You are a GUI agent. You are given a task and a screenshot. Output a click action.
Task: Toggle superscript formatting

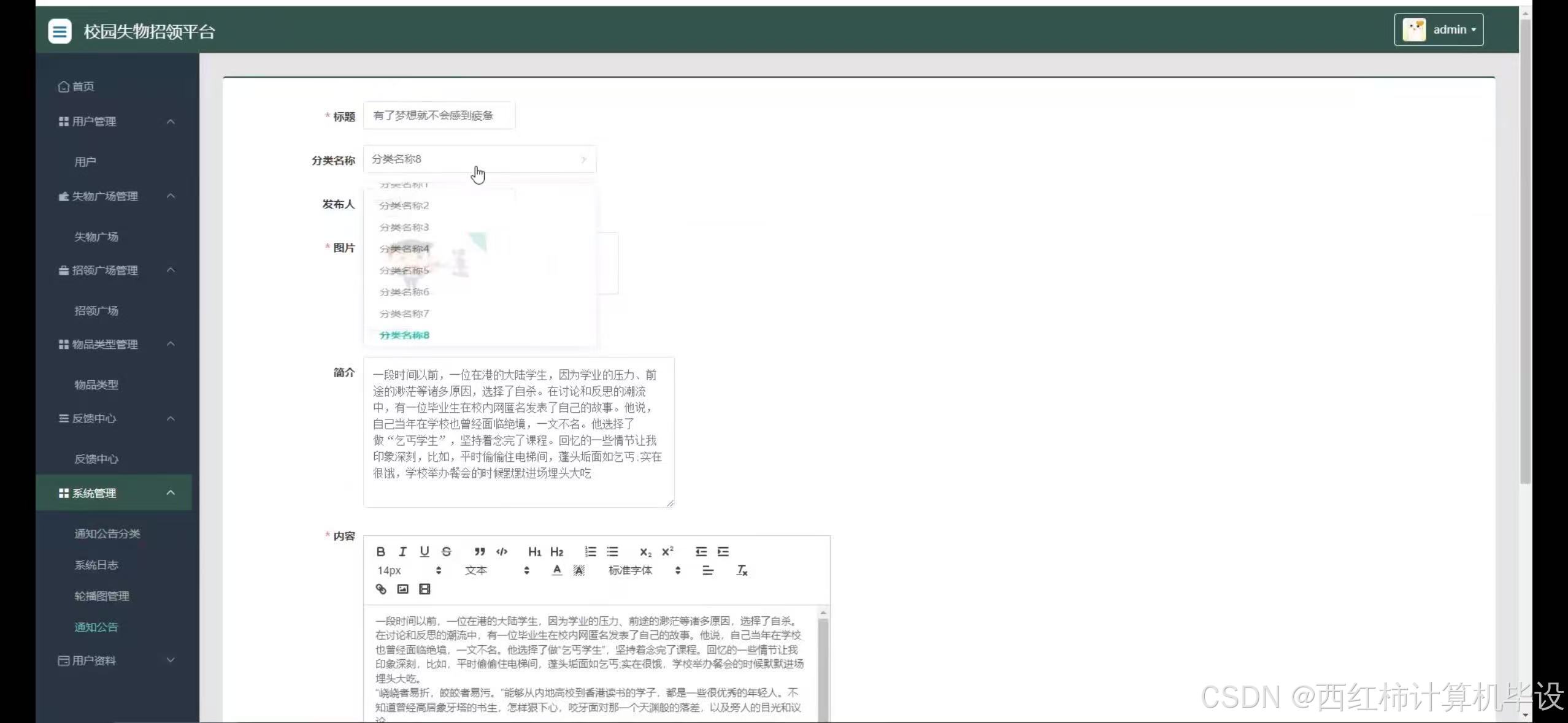click(667, 551)
